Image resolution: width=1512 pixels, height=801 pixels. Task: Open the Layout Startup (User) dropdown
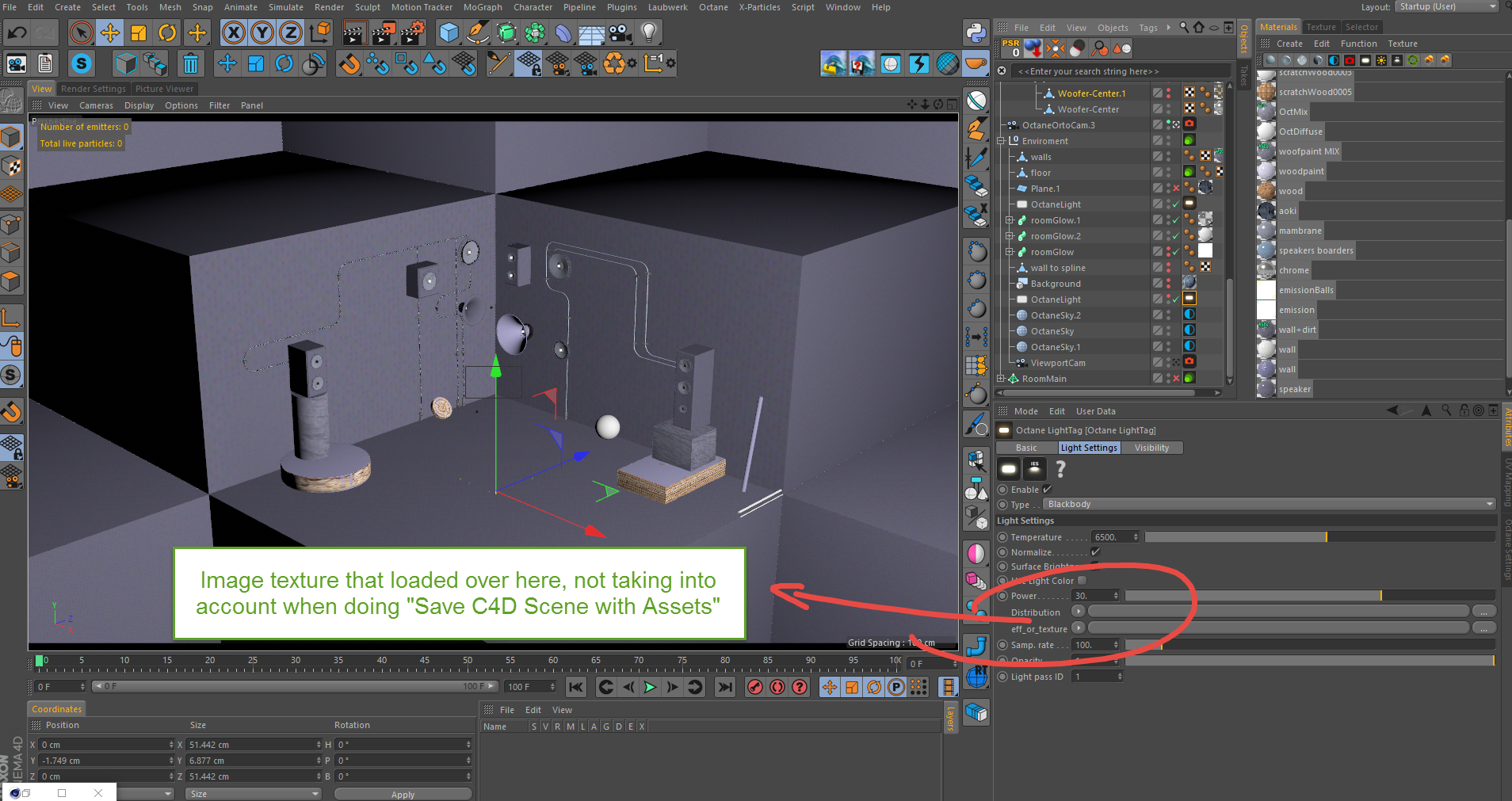pyautogui.click(x=1446, y=6)
